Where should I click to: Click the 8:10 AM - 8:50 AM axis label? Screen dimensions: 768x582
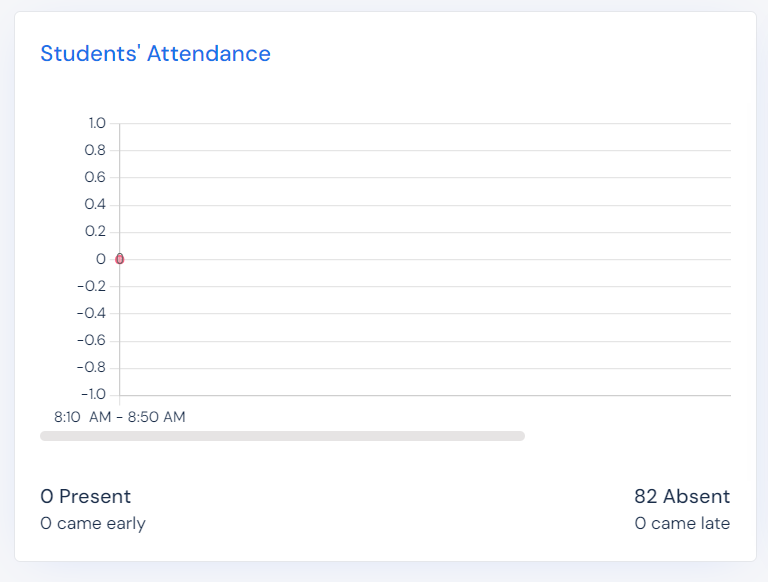120,417
